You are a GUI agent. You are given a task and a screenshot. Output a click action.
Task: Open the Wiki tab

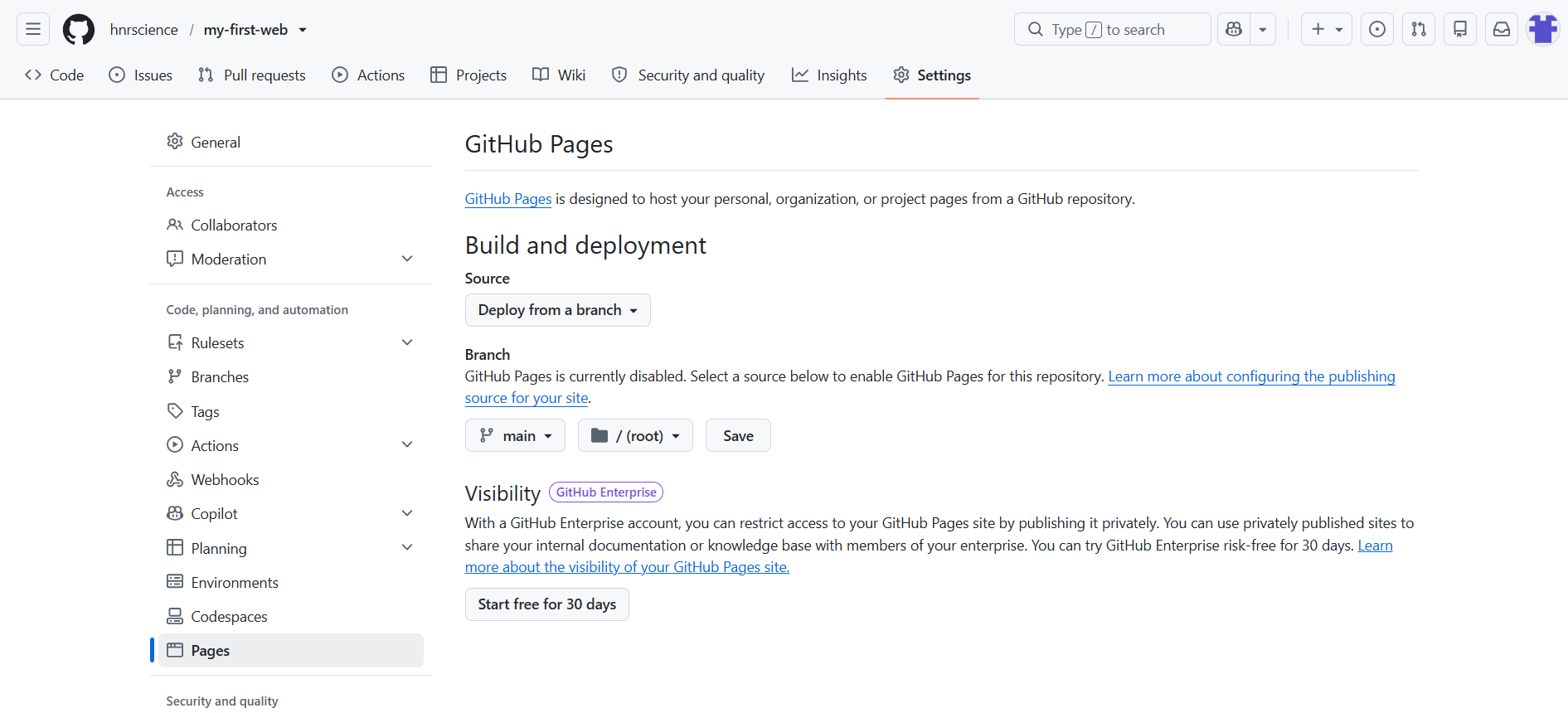coord(559,75)
